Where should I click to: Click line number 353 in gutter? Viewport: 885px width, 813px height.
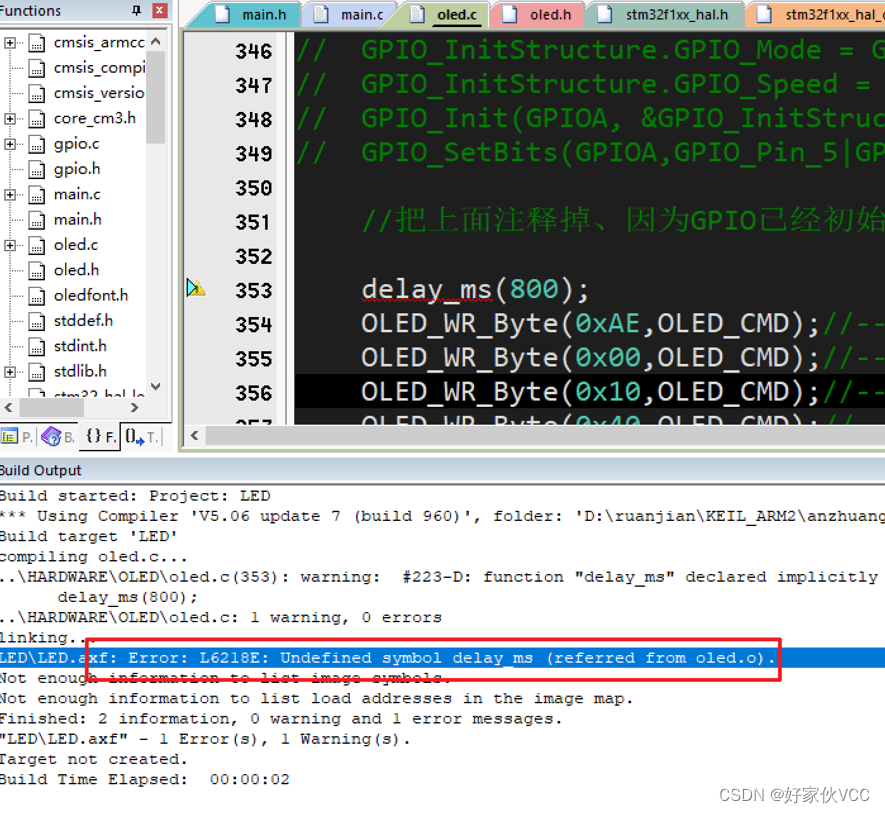pyautogui.click(x=253, y=290)
